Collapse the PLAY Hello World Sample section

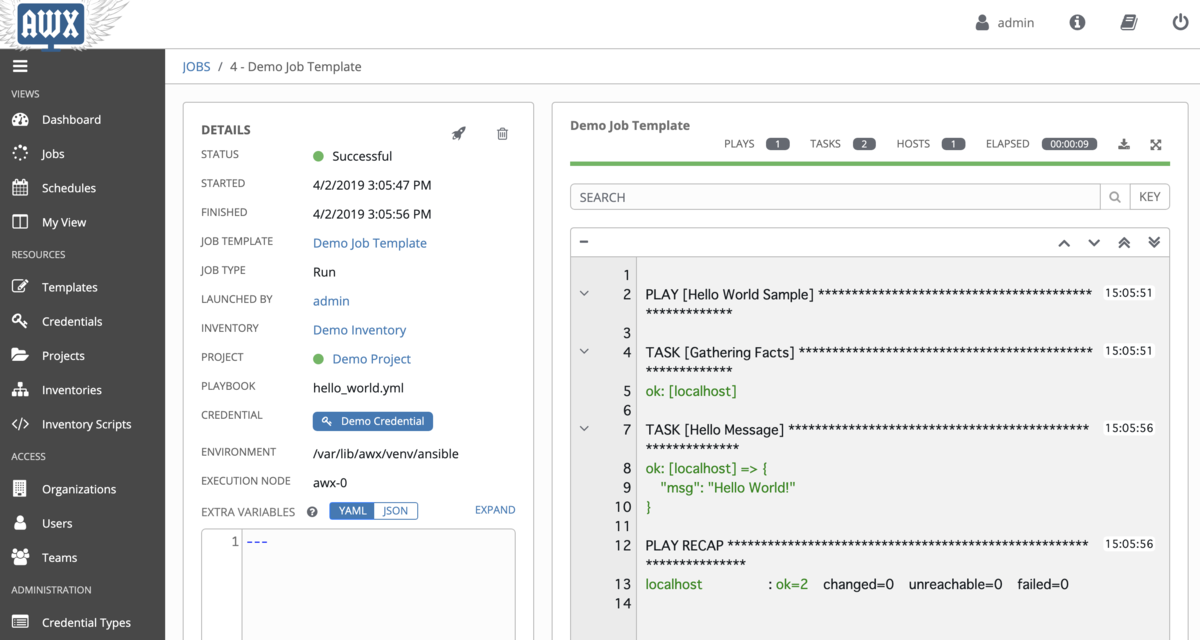(x=585, y=294)
